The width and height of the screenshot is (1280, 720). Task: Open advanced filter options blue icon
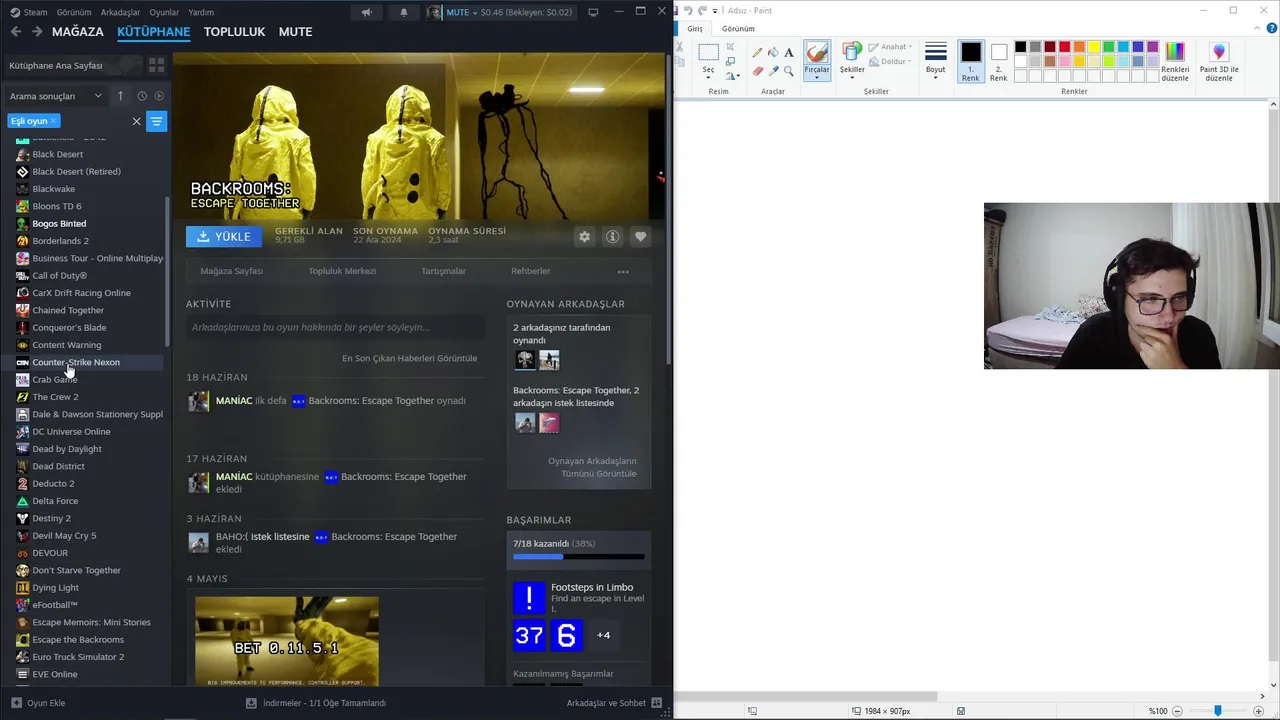[x=157, y=121]
